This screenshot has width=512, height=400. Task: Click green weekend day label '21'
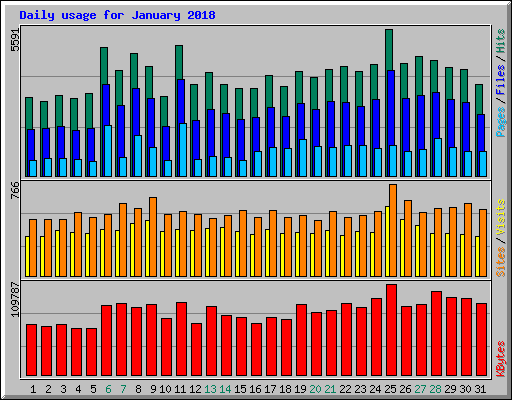[330, 389]
